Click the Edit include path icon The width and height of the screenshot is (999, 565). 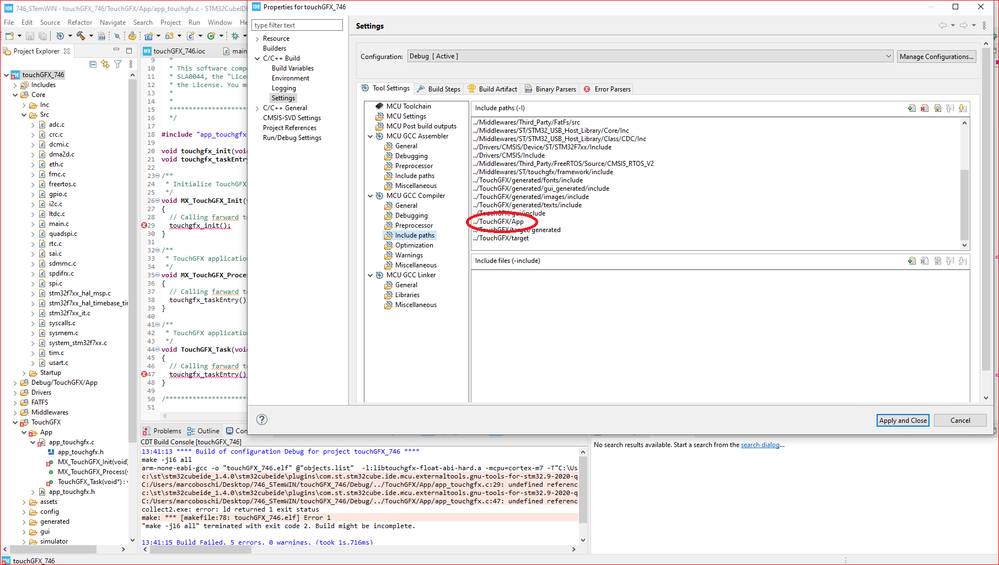point(937,108)
